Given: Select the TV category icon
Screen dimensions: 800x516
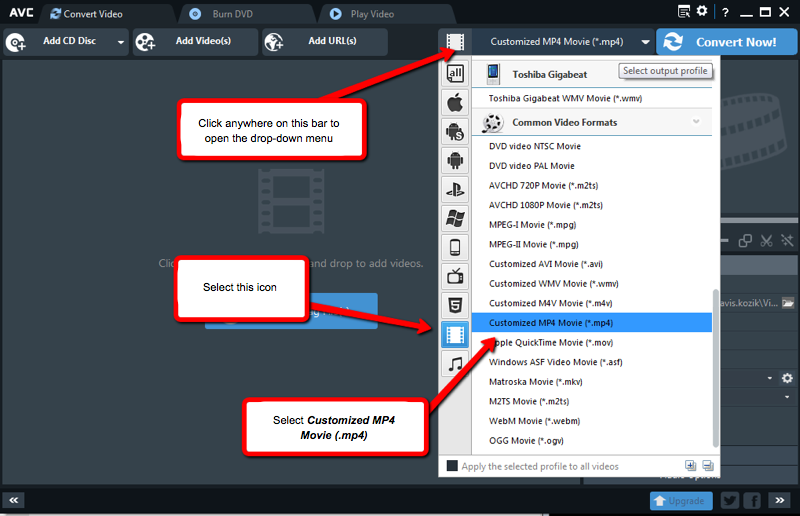Looking at the screenshot, I should click(455, 277).
